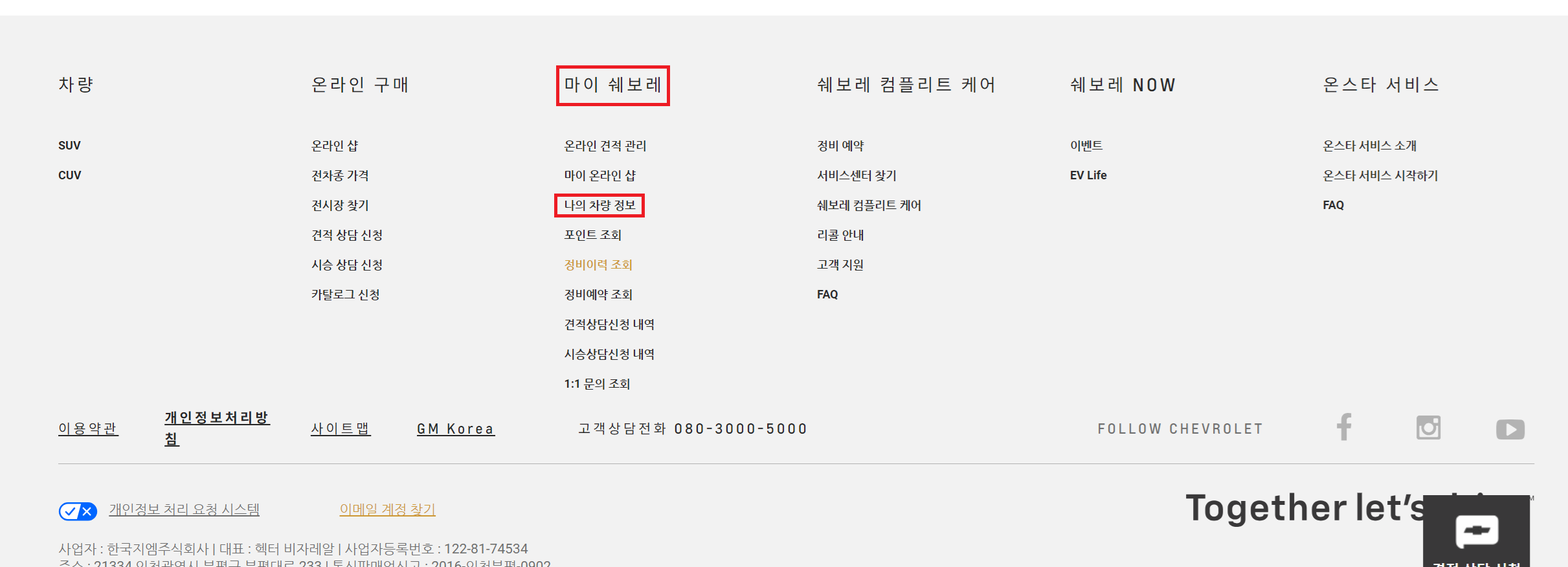Open FAQ under 온스타 서비스

pyautogui.click(x=1333, y=205)
